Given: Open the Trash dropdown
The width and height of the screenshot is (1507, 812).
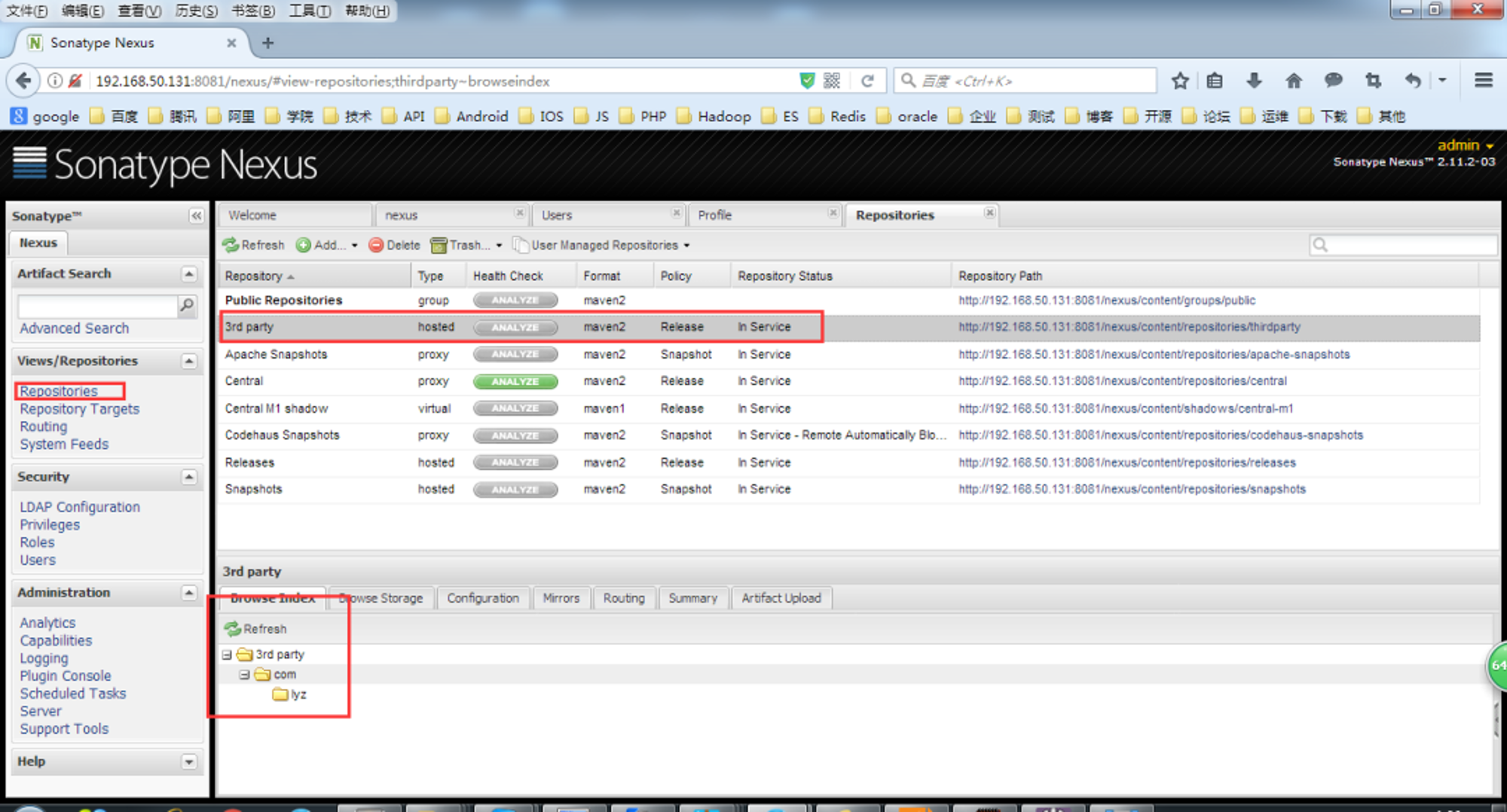Looking at the screenshot, I should [466, 245].
